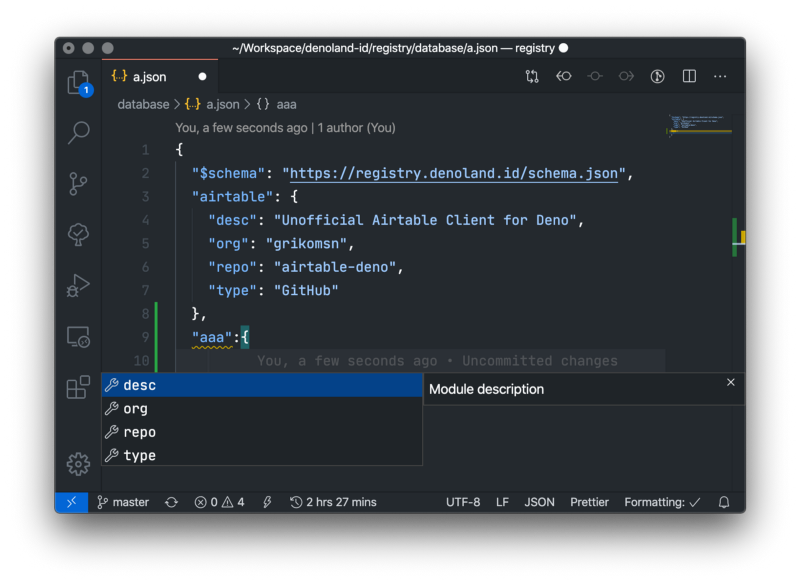Toggle file blame annotations icon
The width and height of the screenshot is (800, 585).
(x=657, y=77)
